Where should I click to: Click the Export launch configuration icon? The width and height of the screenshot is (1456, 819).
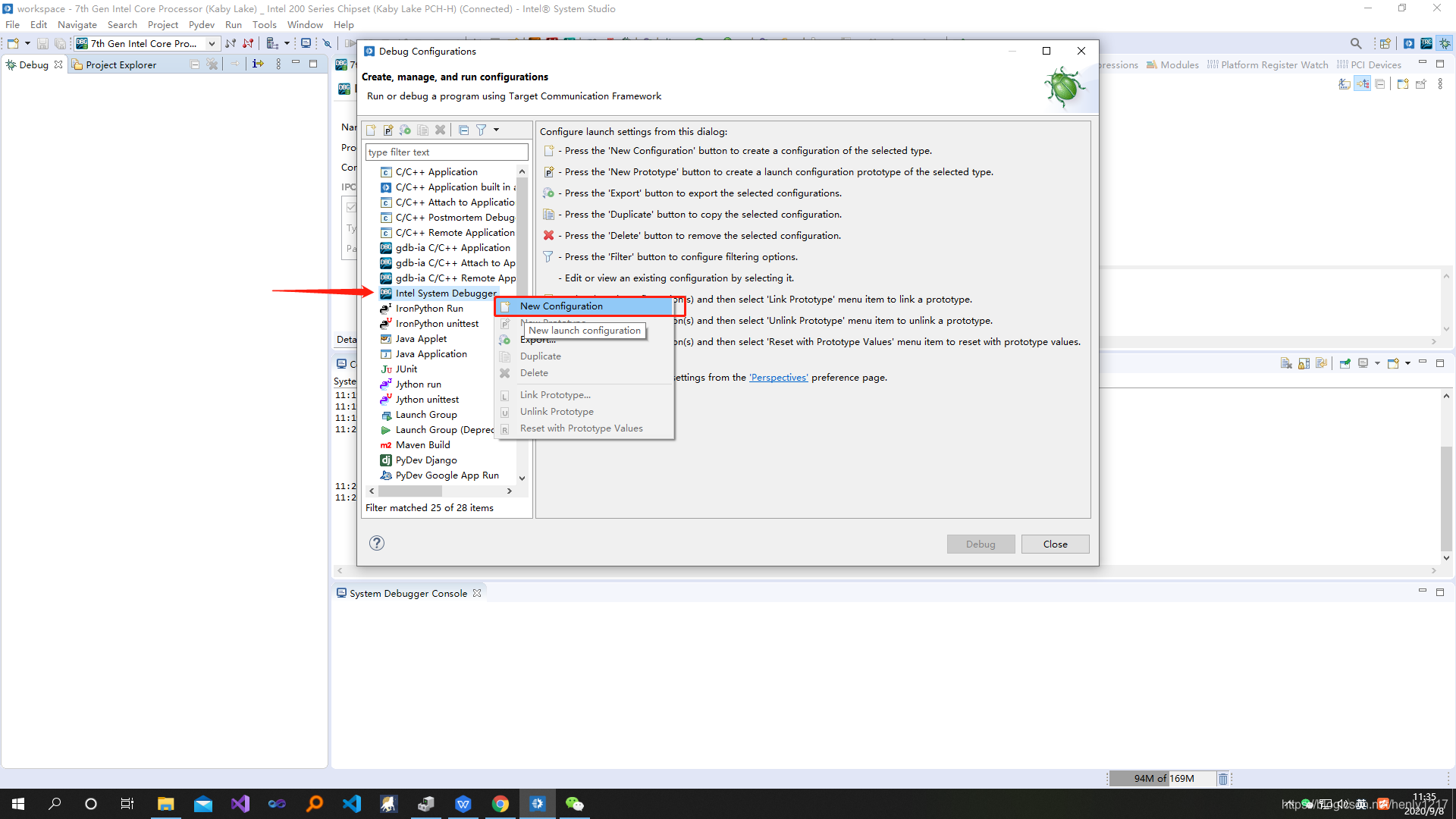pos(405,130)
